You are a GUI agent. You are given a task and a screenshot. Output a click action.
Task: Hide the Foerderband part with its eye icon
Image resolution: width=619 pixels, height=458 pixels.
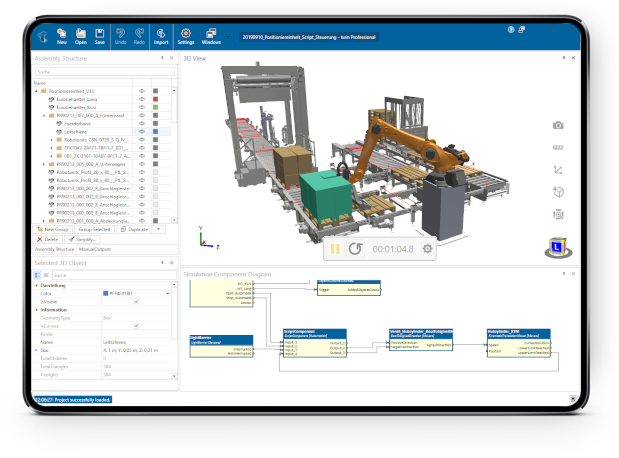[x=142, y=124]
